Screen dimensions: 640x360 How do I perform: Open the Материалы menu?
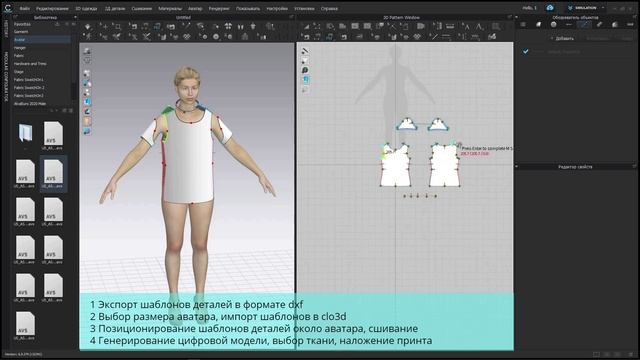[170, 8]
